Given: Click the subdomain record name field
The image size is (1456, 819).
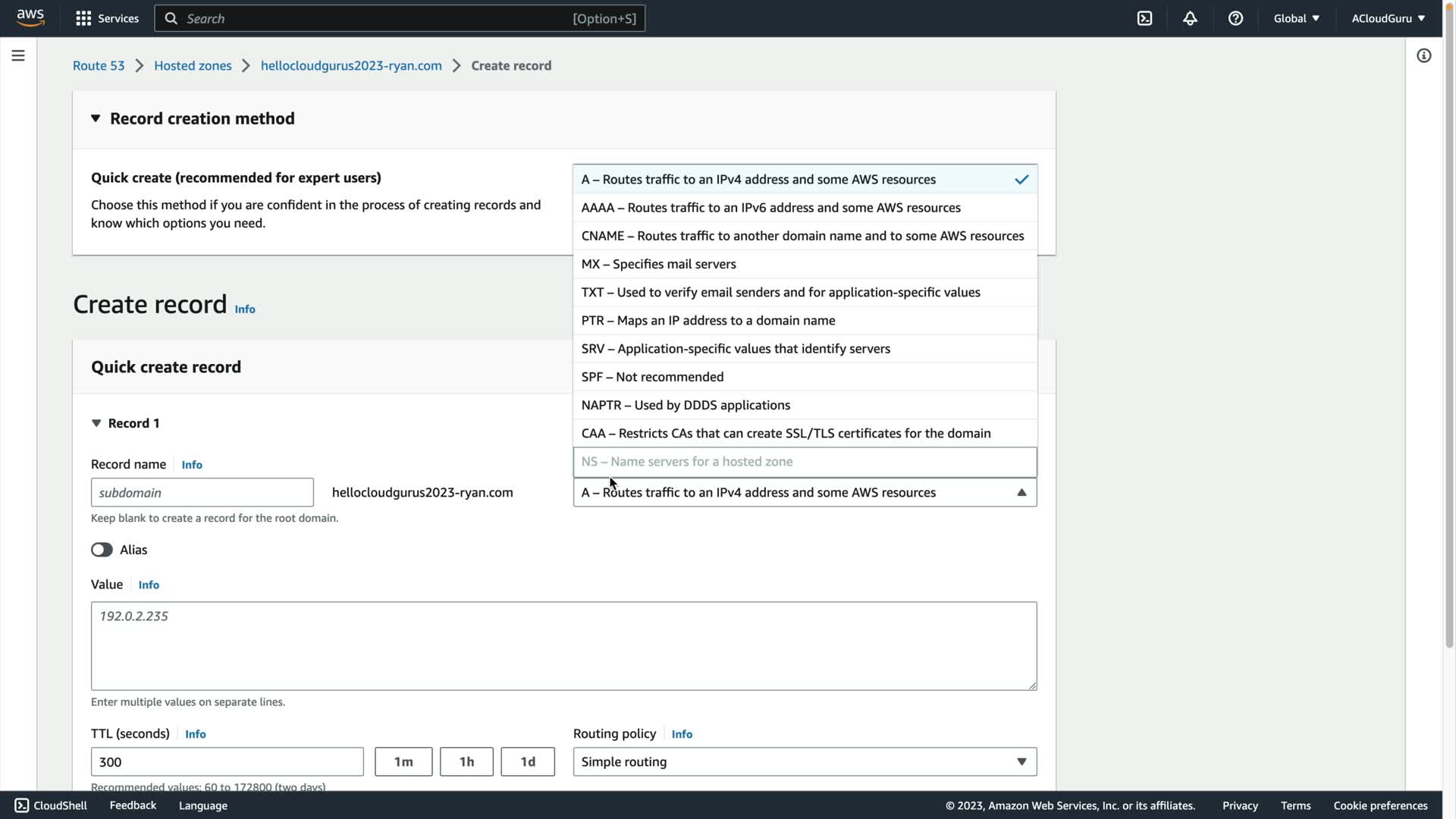Looking at the screenshot, I should (x=202, y=492).
